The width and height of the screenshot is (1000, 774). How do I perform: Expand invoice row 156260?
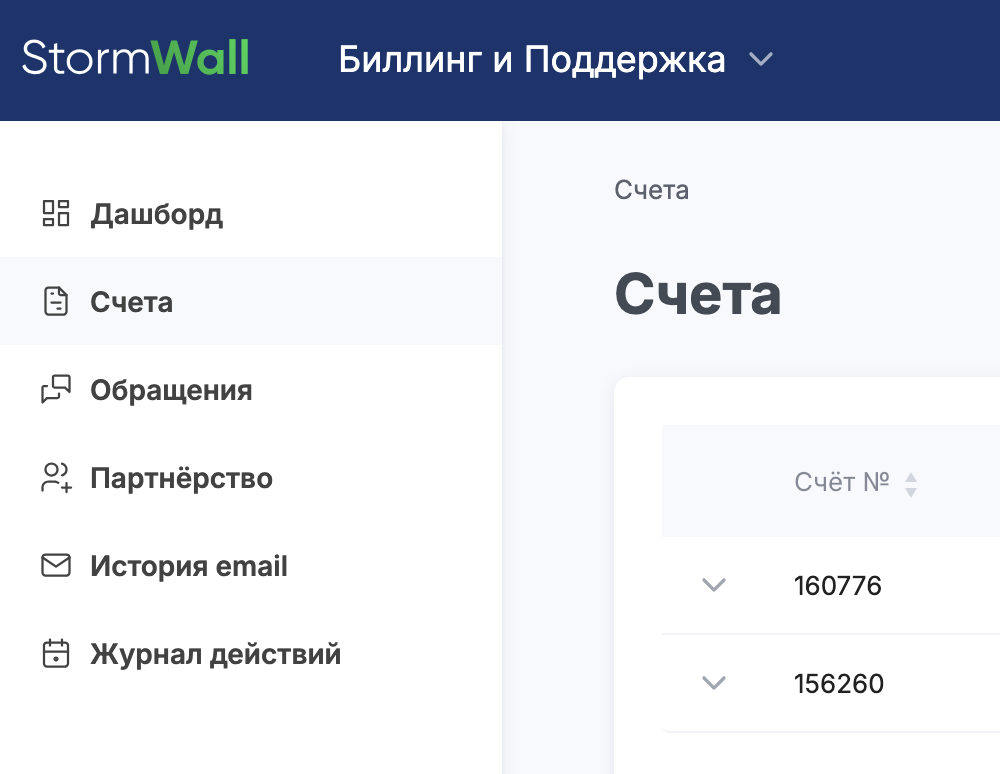tap(713, 683)
